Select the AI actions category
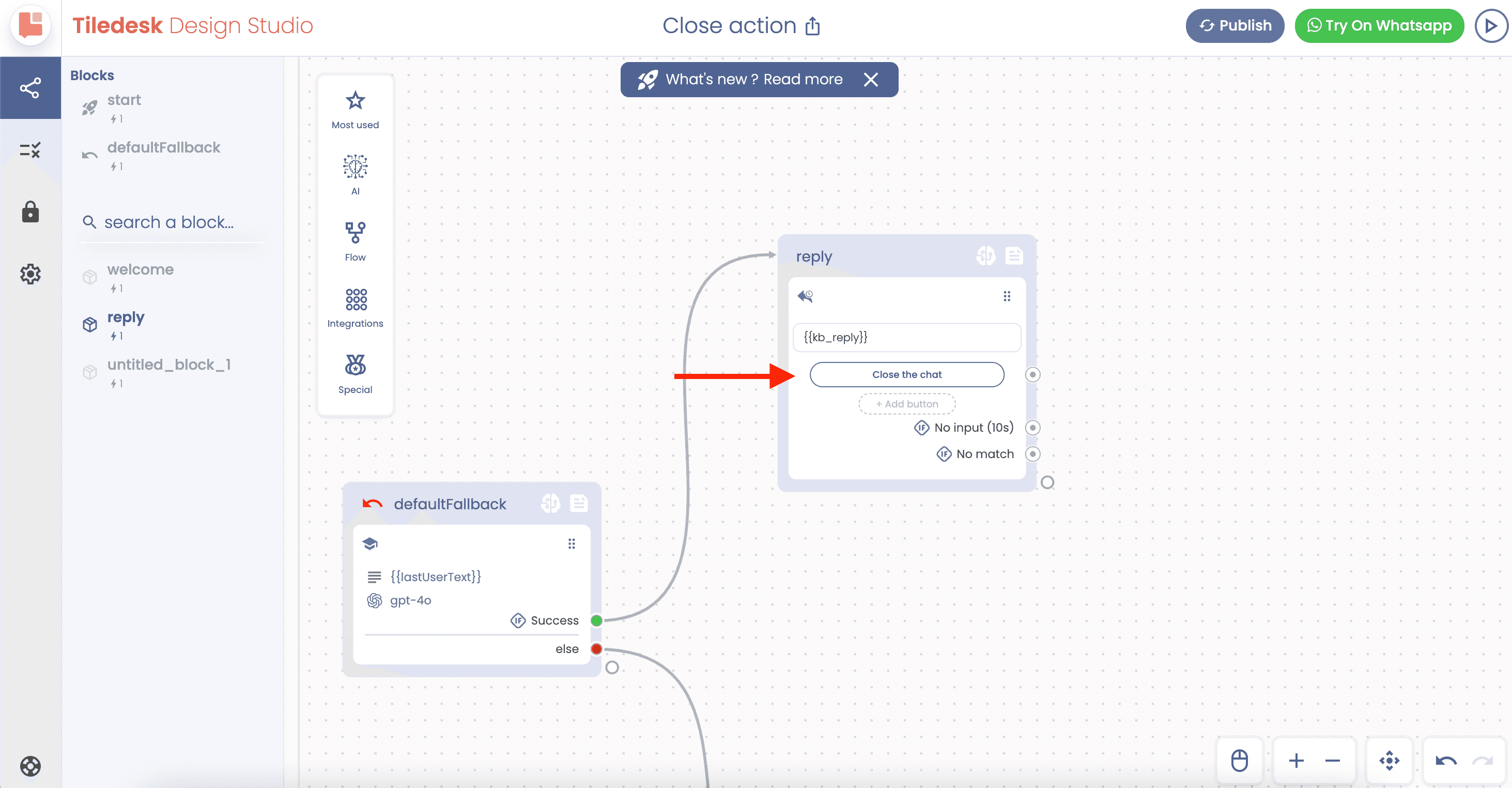The height and width of the screenshot is (788, 1512). [x=355, y=175]
